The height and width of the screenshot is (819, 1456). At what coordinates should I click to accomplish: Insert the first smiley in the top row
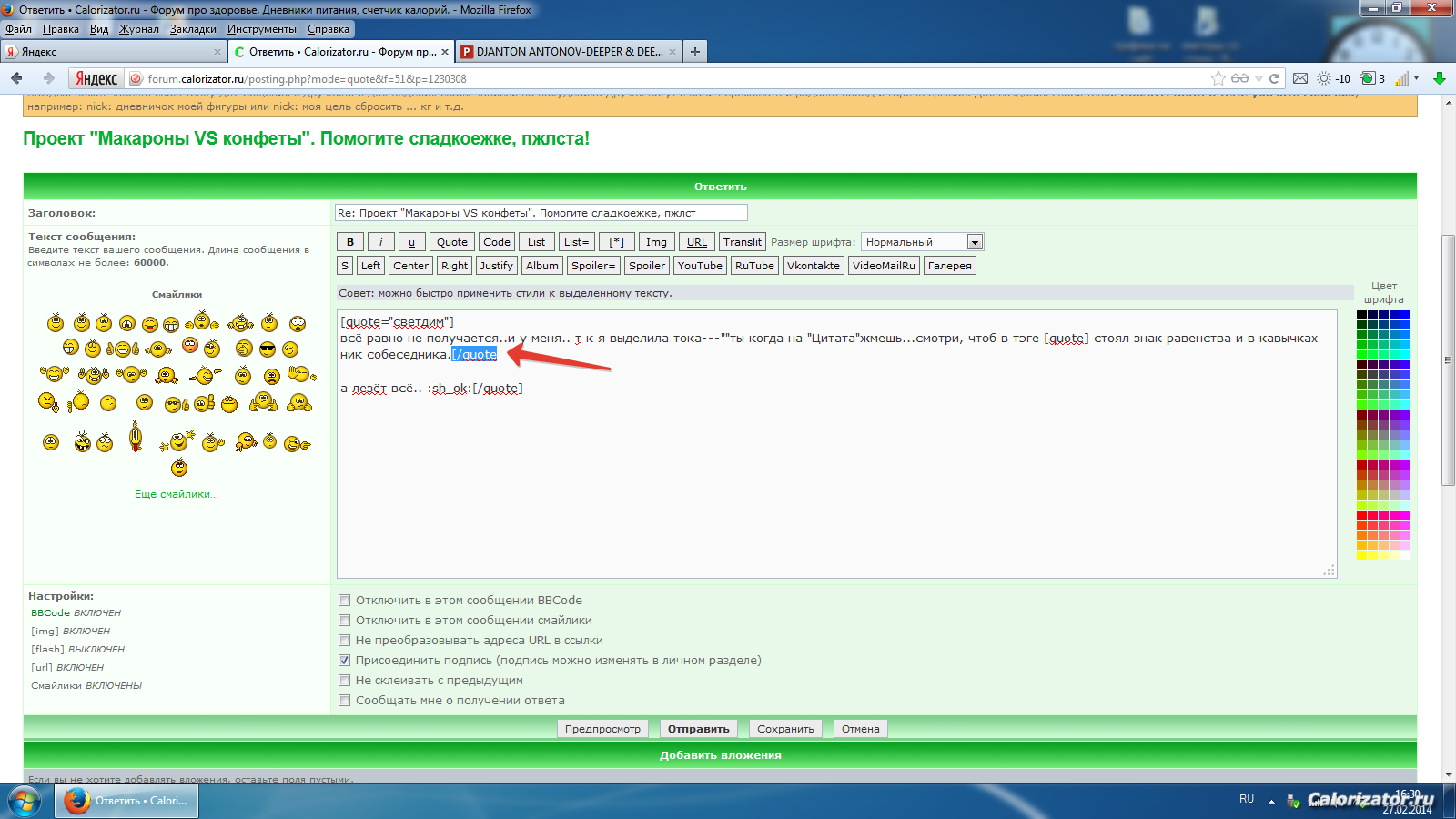(56, 322)
